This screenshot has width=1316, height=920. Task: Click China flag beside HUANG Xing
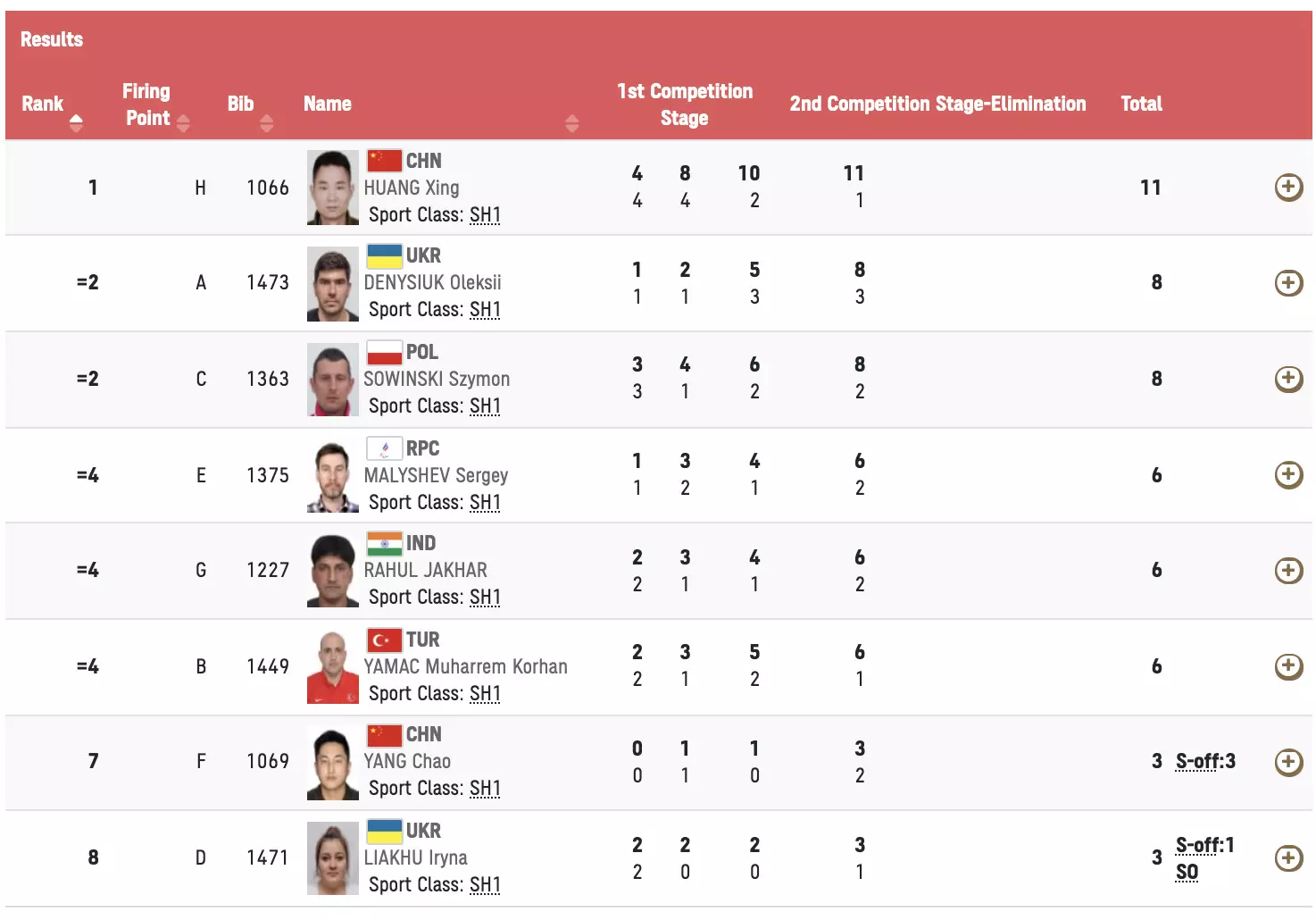pyautogui.click(x=384, y=161)
